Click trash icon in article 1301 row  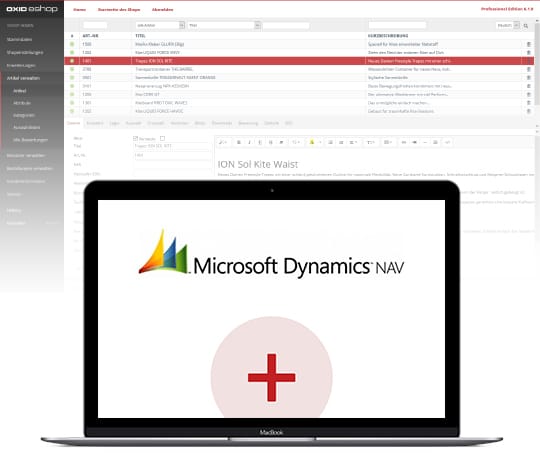pyautogui.click(x=529, y=103)
